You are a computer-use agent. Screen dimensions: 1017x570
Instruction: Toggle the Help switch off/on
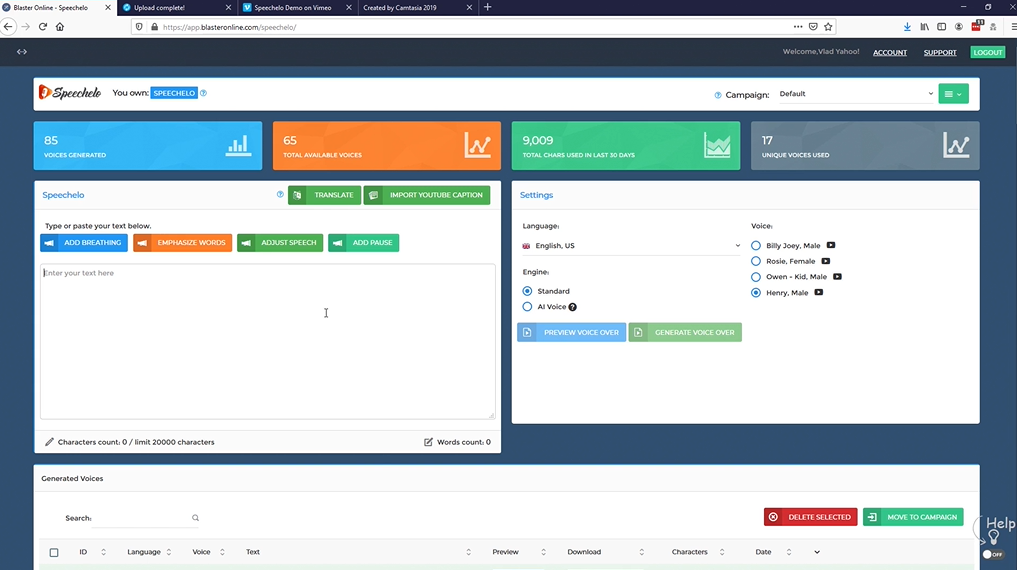[992, 554]
